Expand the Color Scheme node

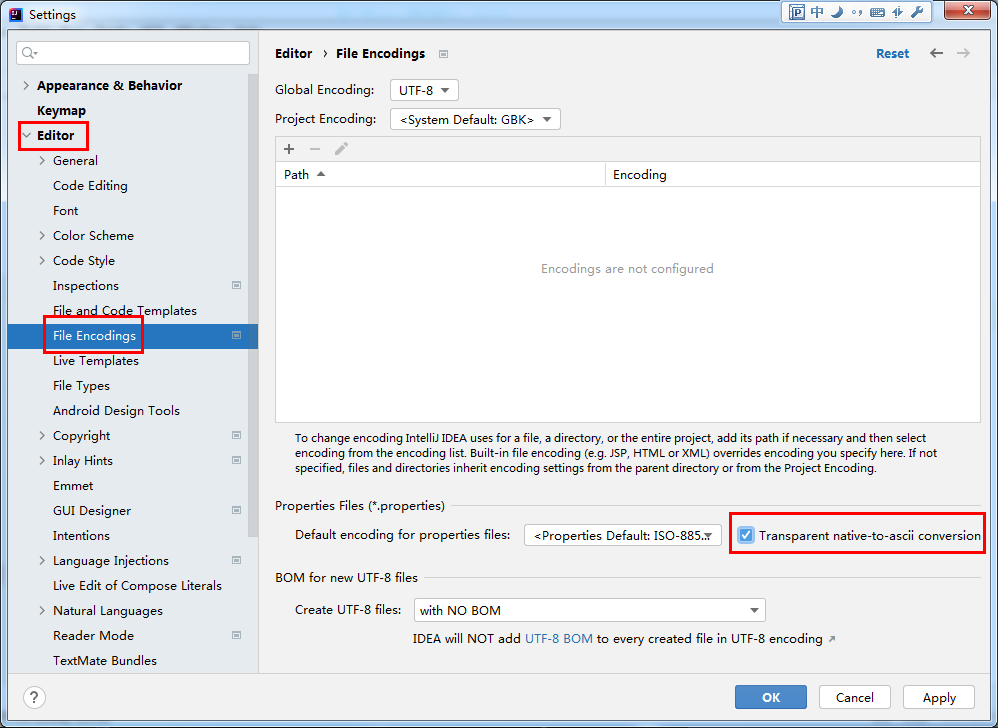(x=42, y=235)
